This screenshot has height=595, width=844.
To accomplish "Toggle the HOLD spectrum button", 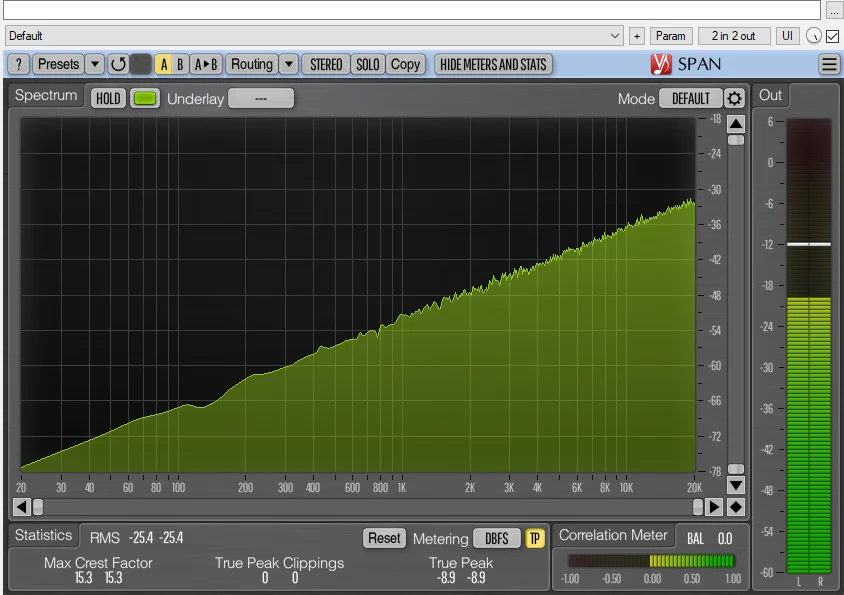I will [108, 98].
